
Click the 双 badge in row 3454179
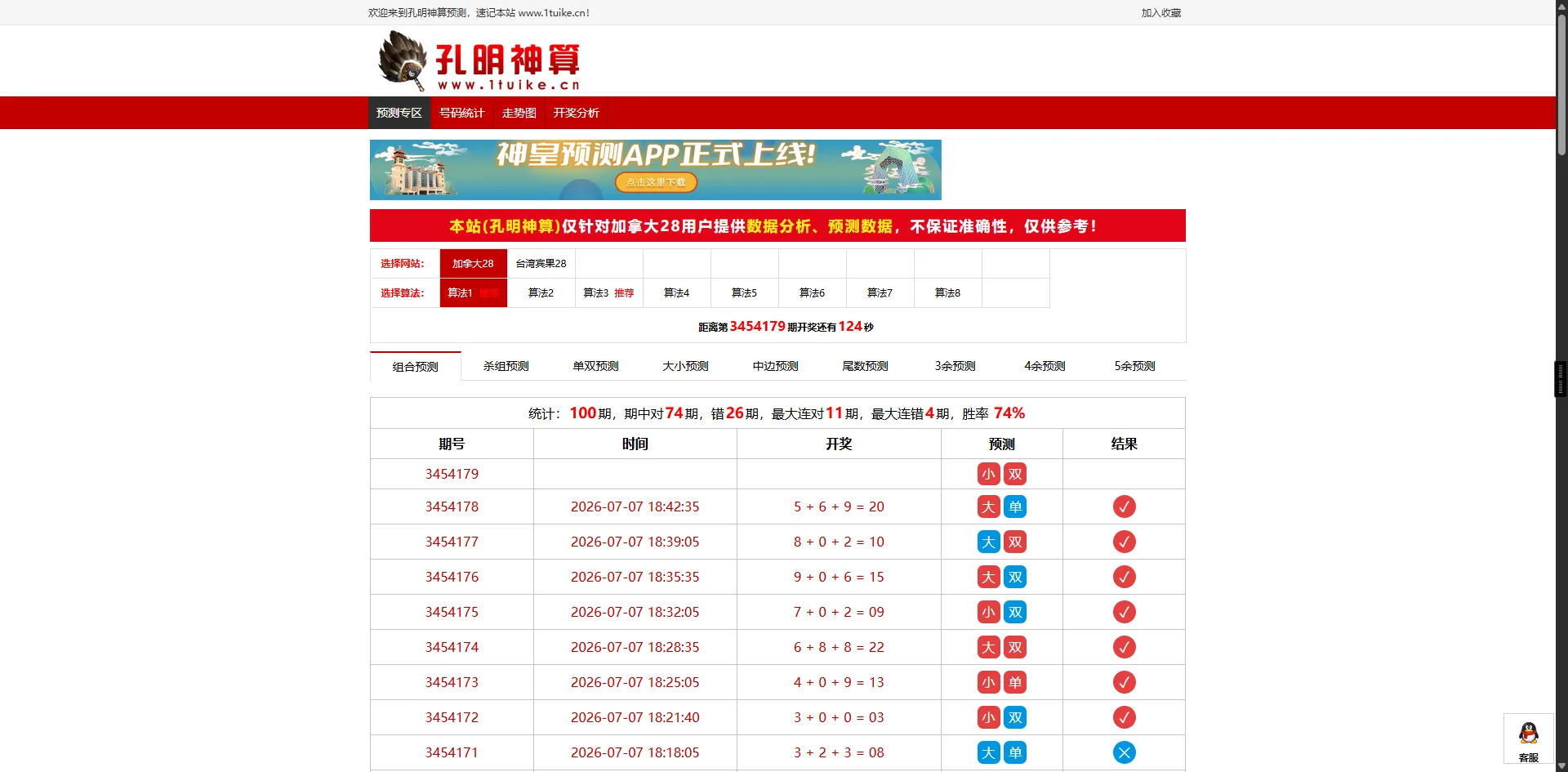[1015, 474]
